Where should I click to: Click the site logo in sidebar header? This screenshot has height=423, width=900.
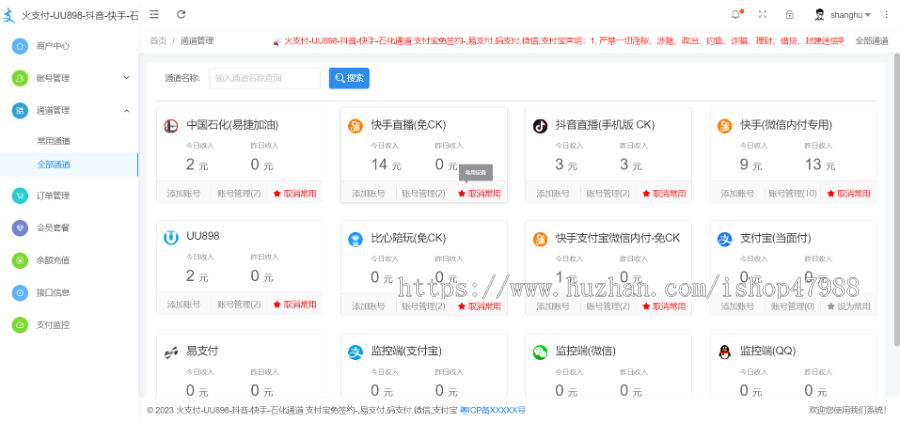point(9,15)
